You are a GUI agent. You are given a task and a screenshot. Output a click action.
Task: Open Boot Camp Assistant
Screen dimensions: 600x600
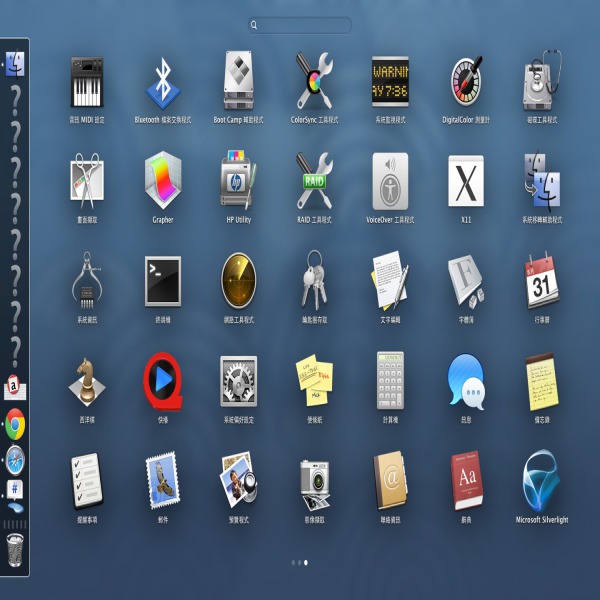238,80
